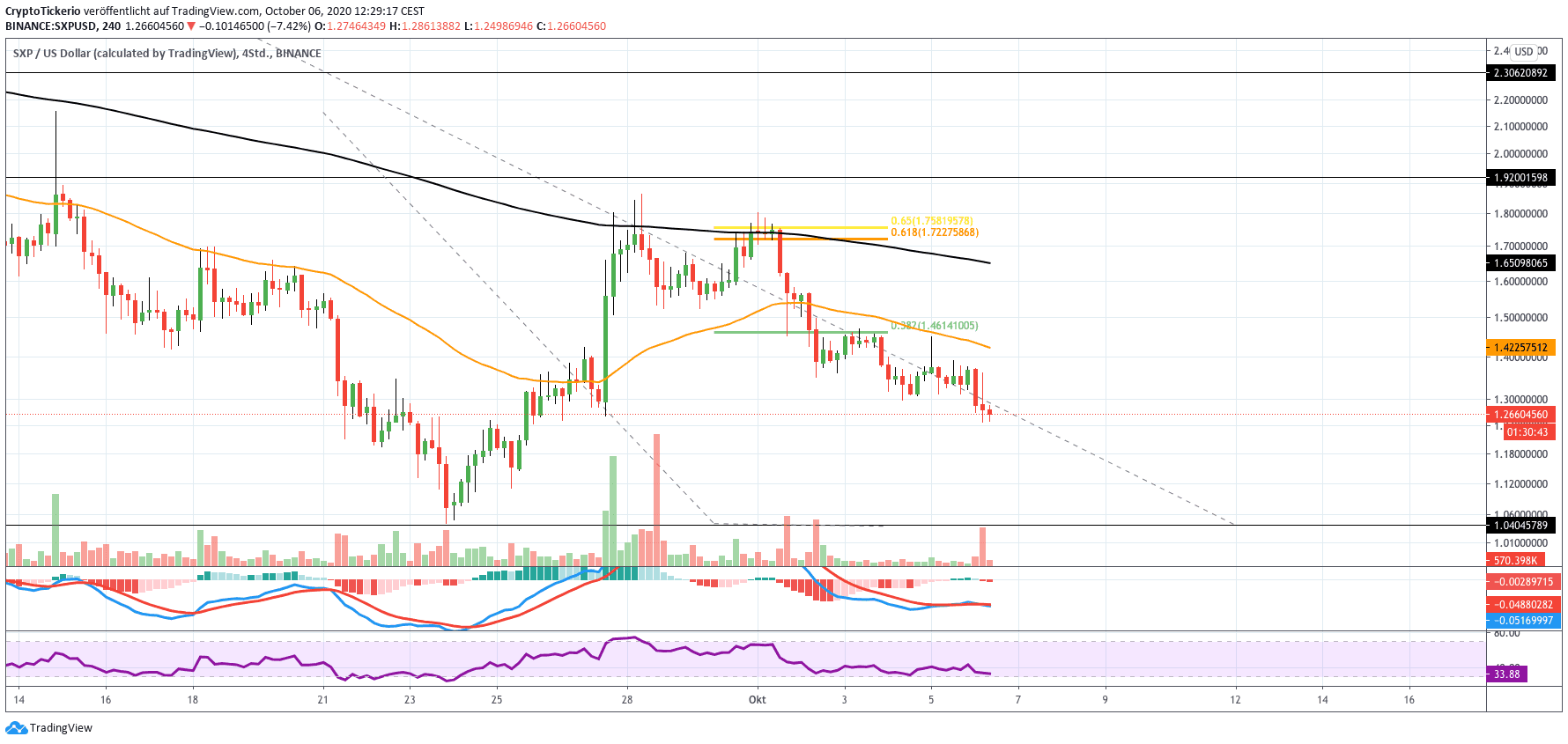Click the 21 date label on time axis
Image resolution: width=1568 pixels, height=744 pixels.
323,700
